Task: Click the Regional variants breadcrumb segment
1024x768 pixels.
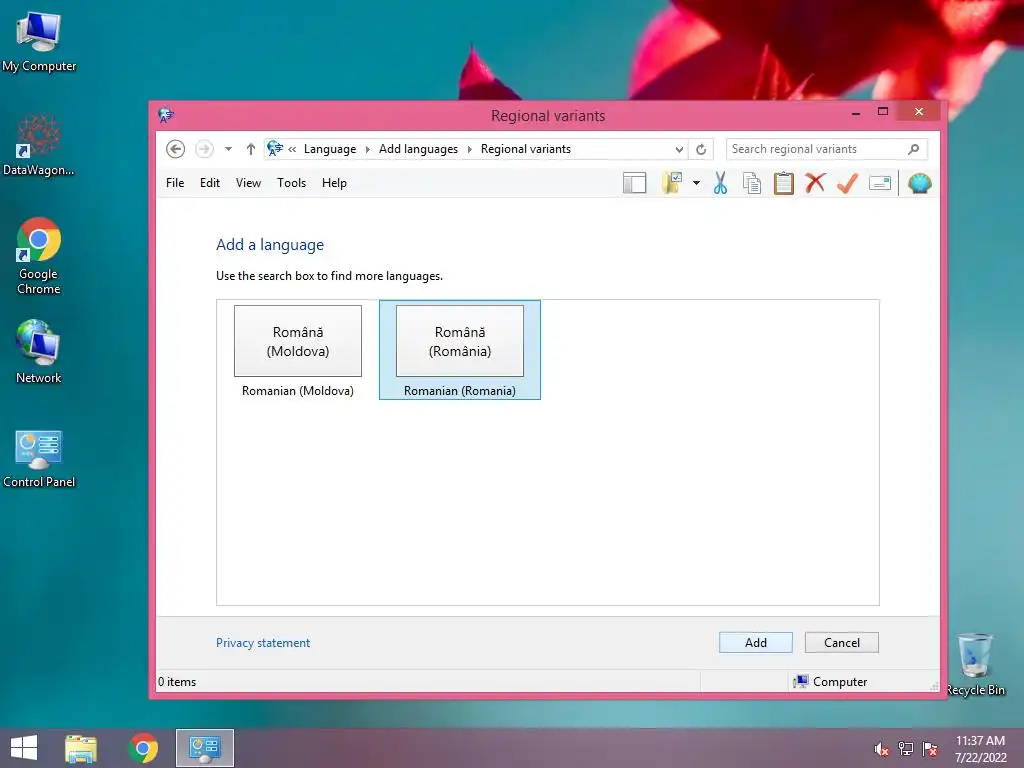Action: pyautogui.click(x=526, y=149)
